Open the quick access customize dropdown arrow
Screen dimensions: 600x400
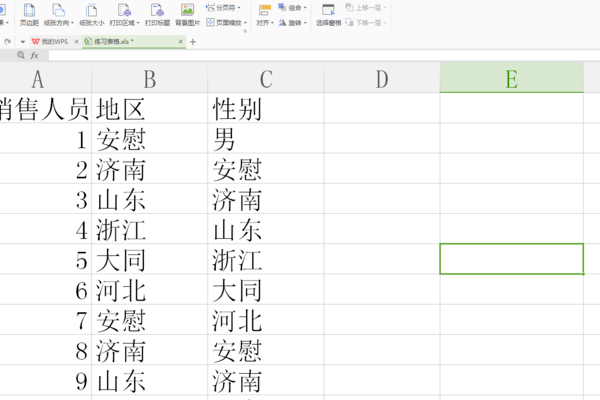click(x=23, y=42)
